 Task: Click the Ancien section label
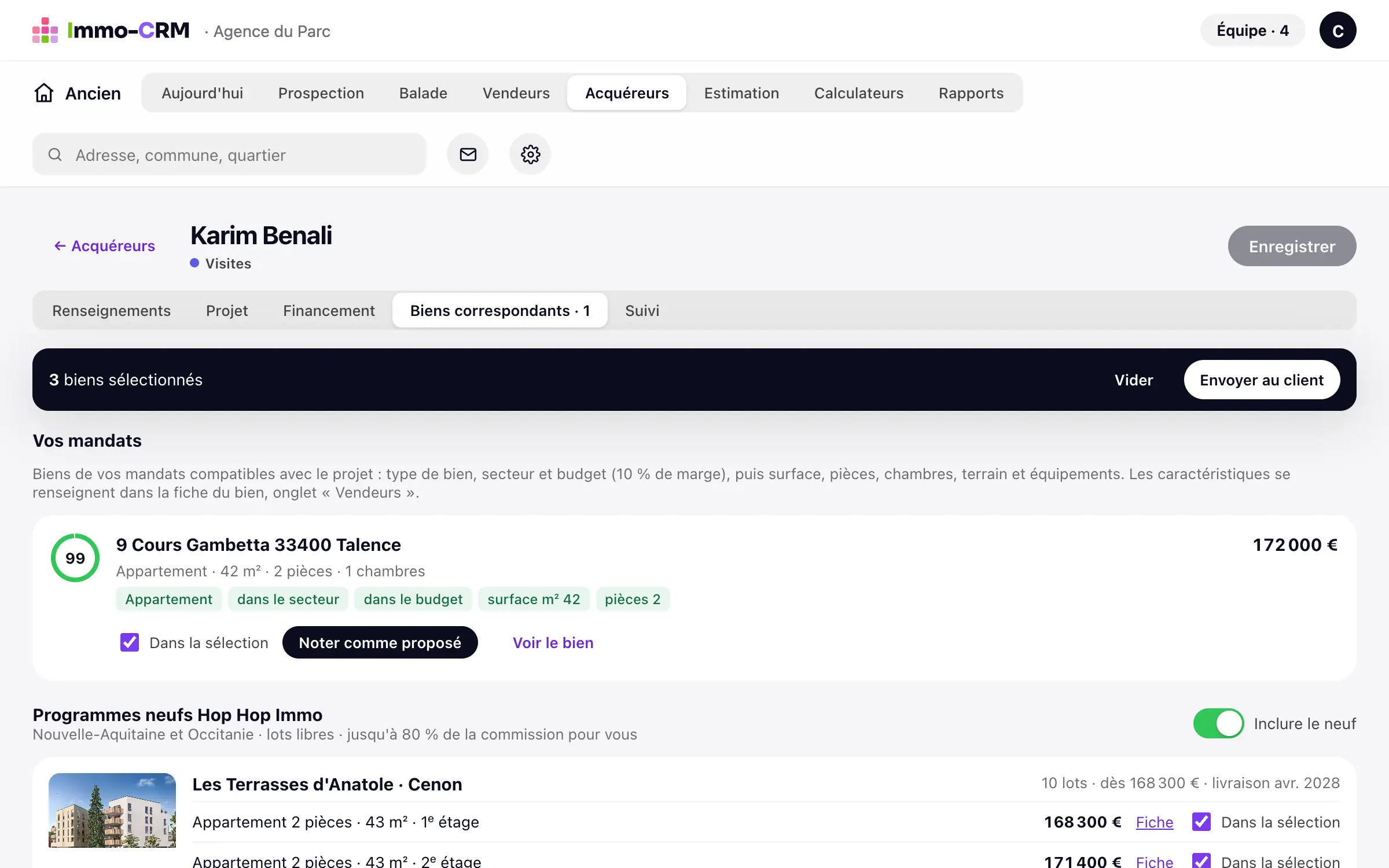pyautogui.click(x=93, y=93)
